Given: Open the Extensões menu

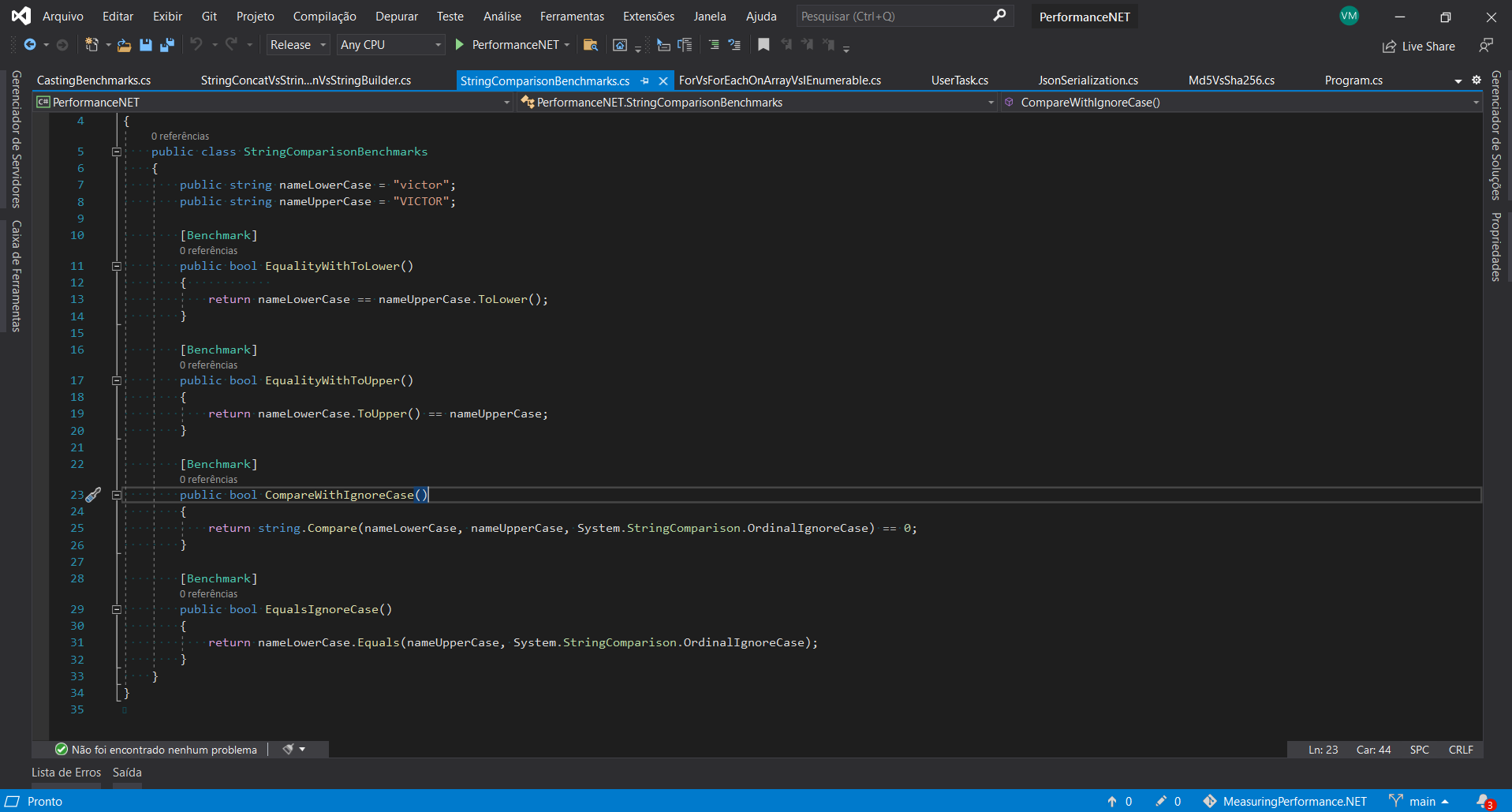Looking at the screenshot, I should click(648, 16).
